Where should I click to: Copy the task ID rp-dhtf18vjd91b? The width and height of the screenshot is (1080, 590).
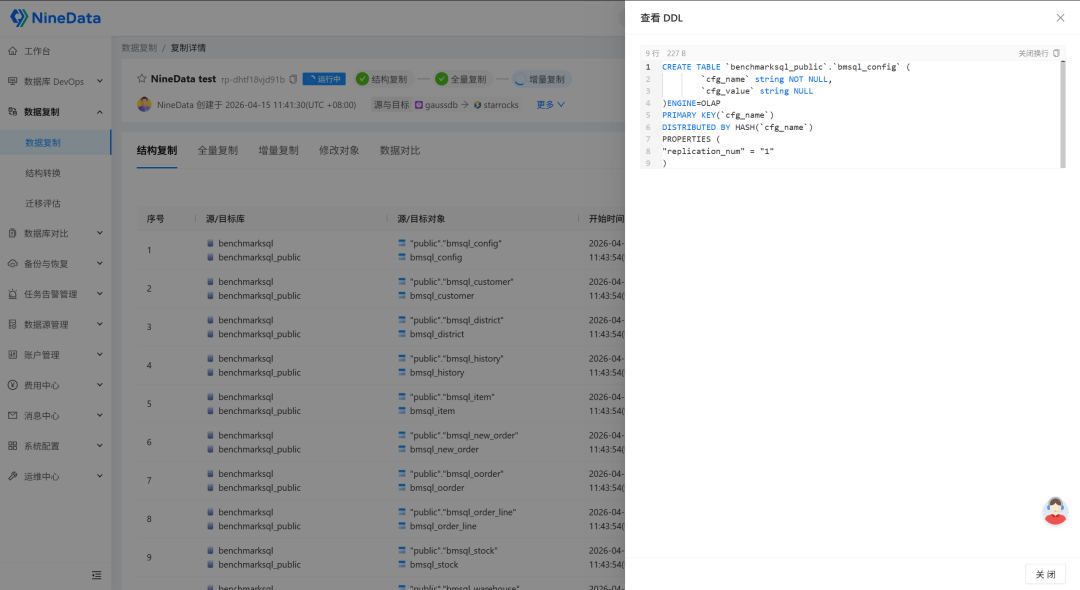coord(293,79)
